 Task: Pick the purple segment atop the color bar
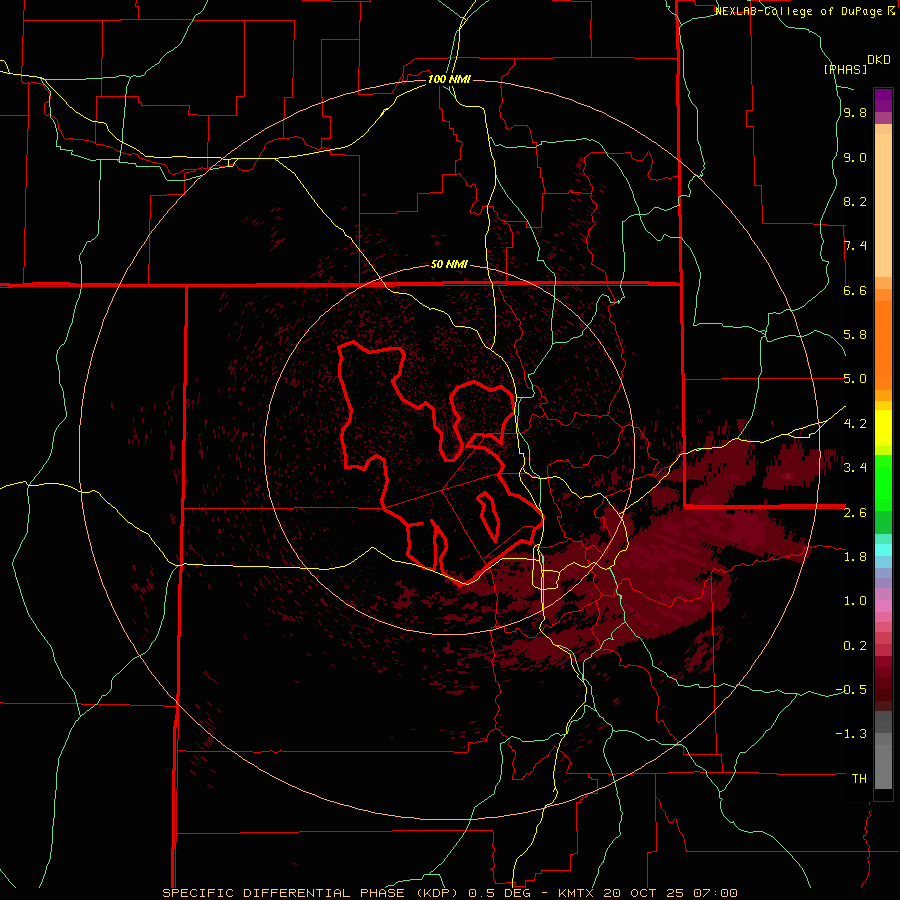(x=883, y=100)
